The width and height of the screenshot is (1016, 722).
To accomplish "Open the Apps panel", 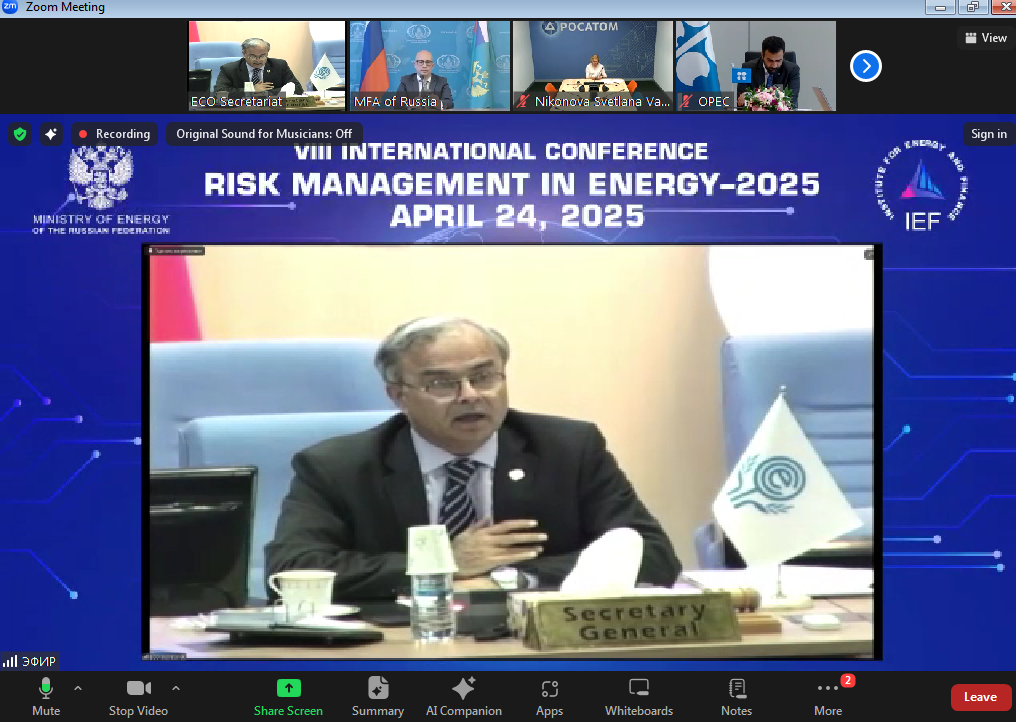I will [x=549, y=696].
